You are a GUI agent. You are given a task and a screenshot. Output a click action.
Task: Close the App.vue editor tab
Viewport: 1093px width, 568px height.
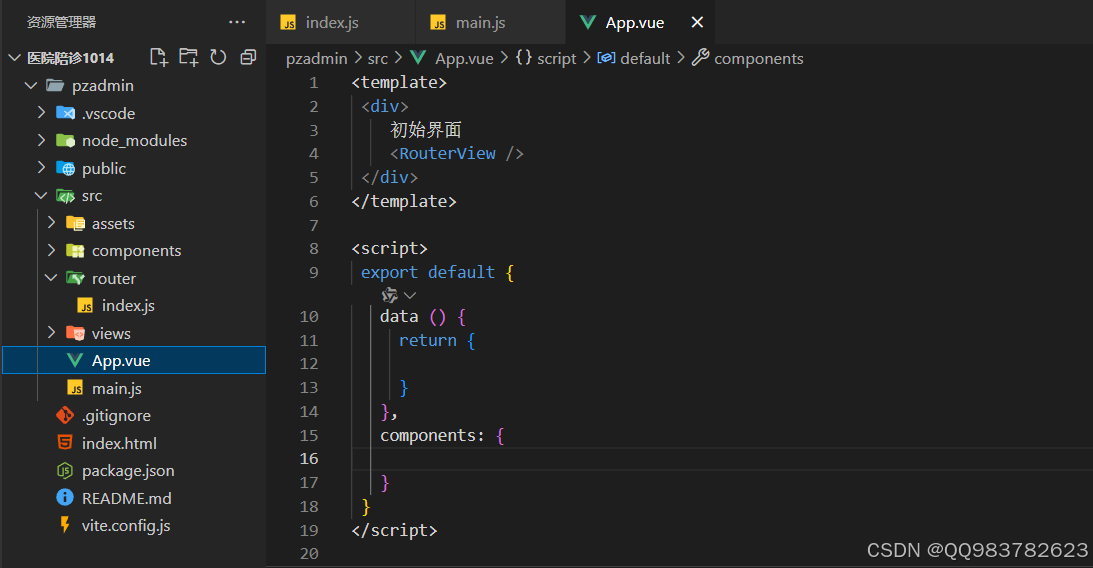coord(697,22)
